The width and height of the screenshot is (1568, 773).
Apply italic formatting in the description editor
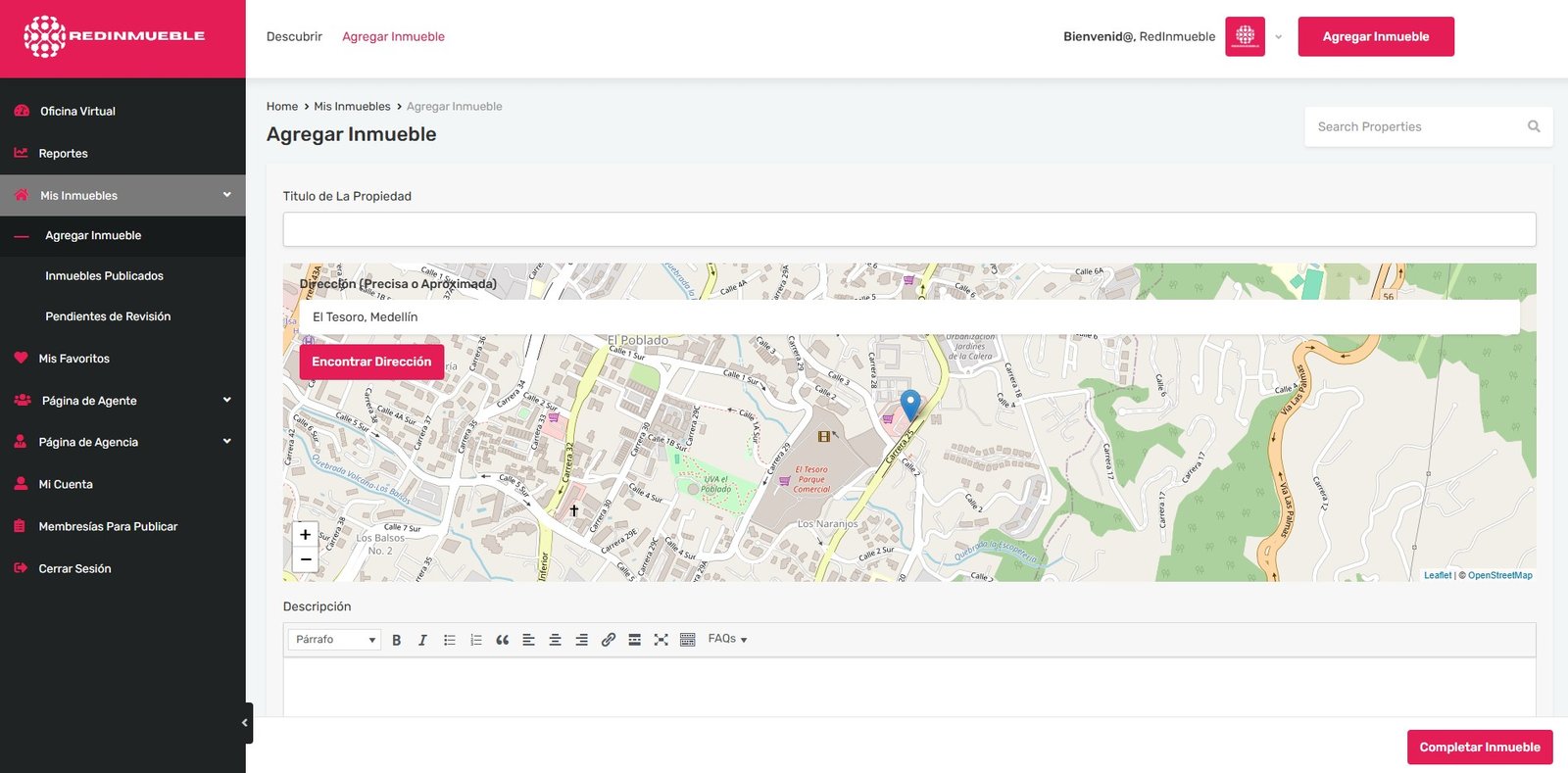click(x=422, y=640)
